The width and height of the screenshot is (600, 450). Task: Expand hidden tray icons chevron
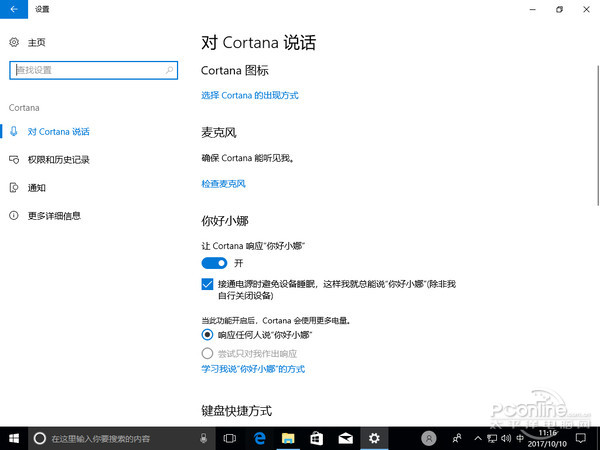[x=478, y=439]
